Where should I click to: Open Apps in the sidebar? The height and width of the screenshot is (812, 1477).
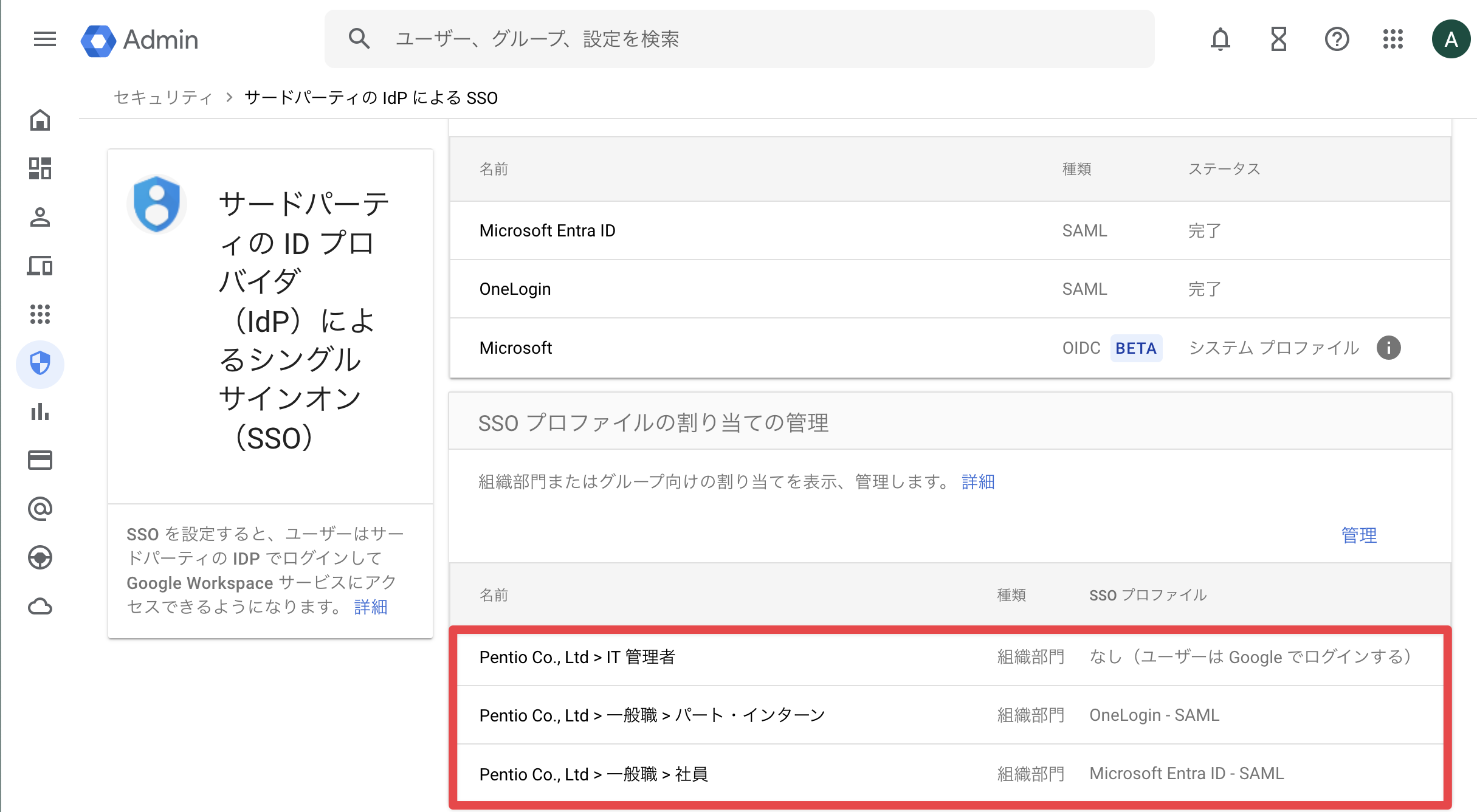tap(40, 314)
